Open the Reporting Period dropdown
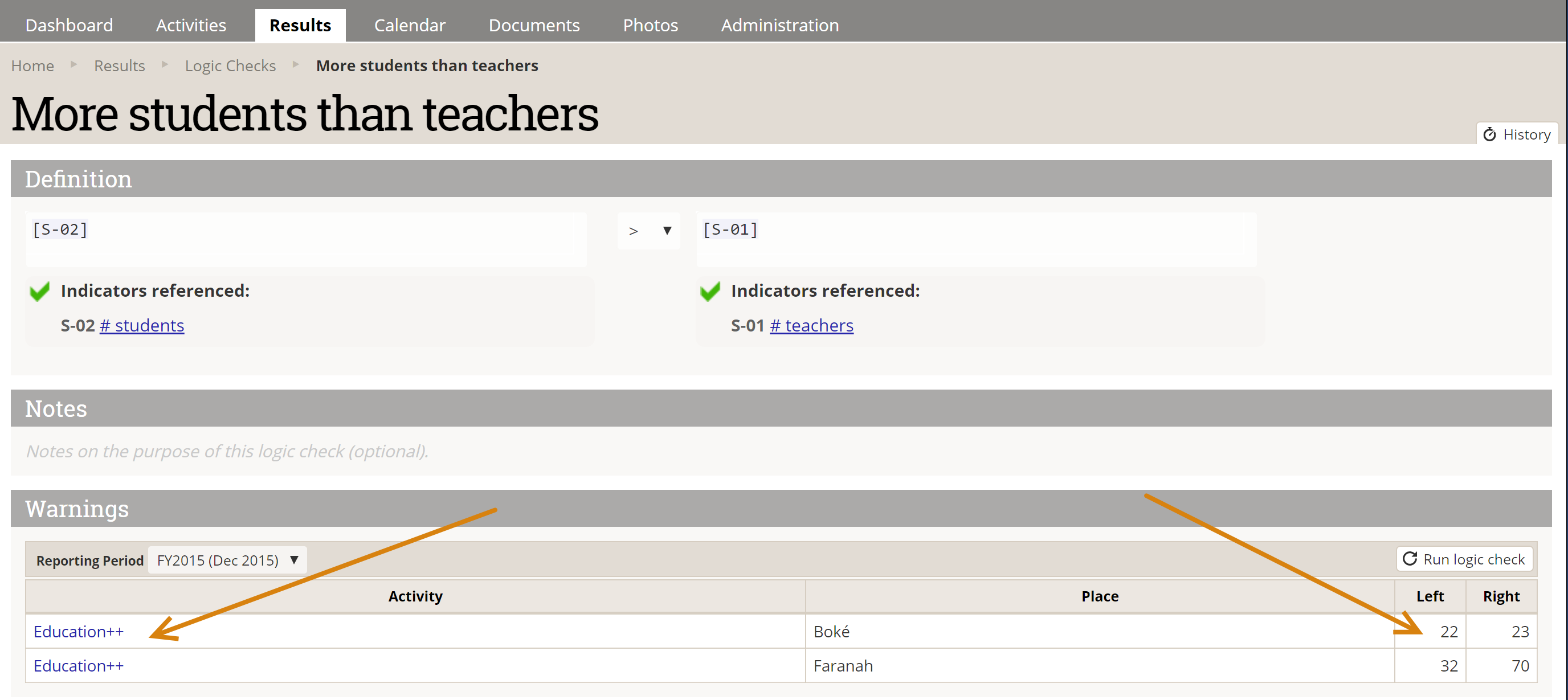This screenshot has width=1568, height=700. click(226, 560)
